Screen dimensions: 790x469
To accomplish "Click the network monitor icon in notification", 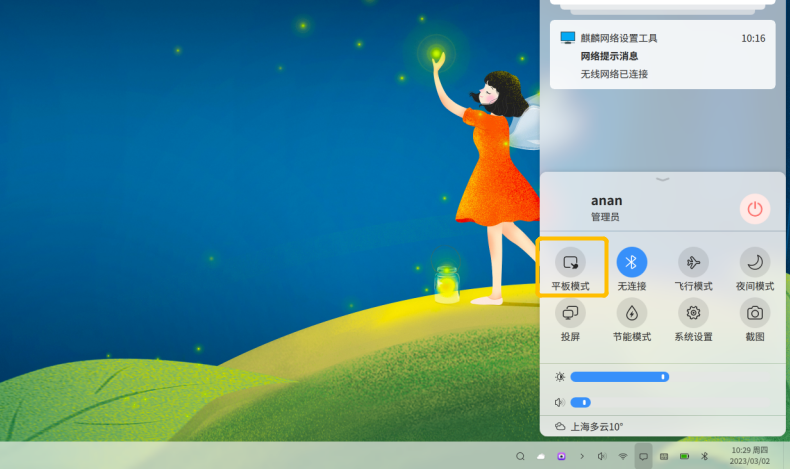I will [568, 38].
